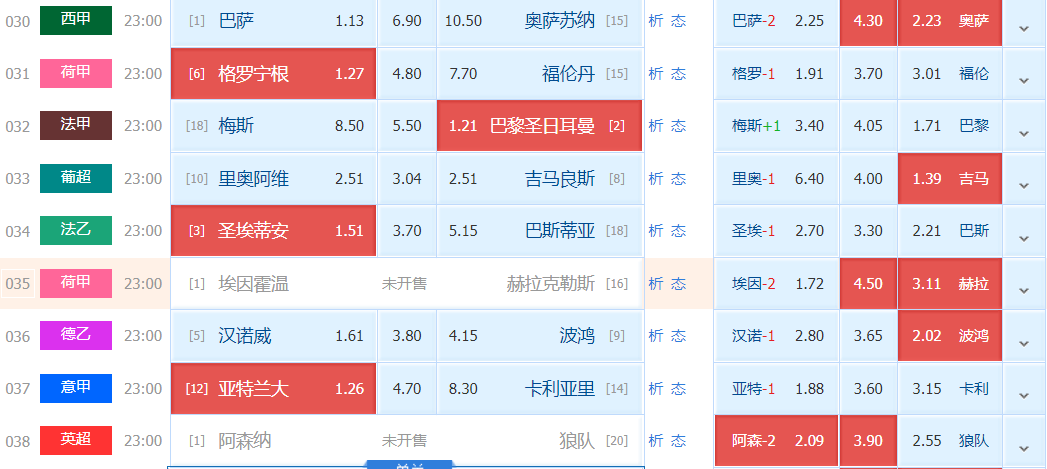Select handicap draw 4.05 in row 032
The height and width of the screenshot is (469, 1047).
tap(868, 126)
